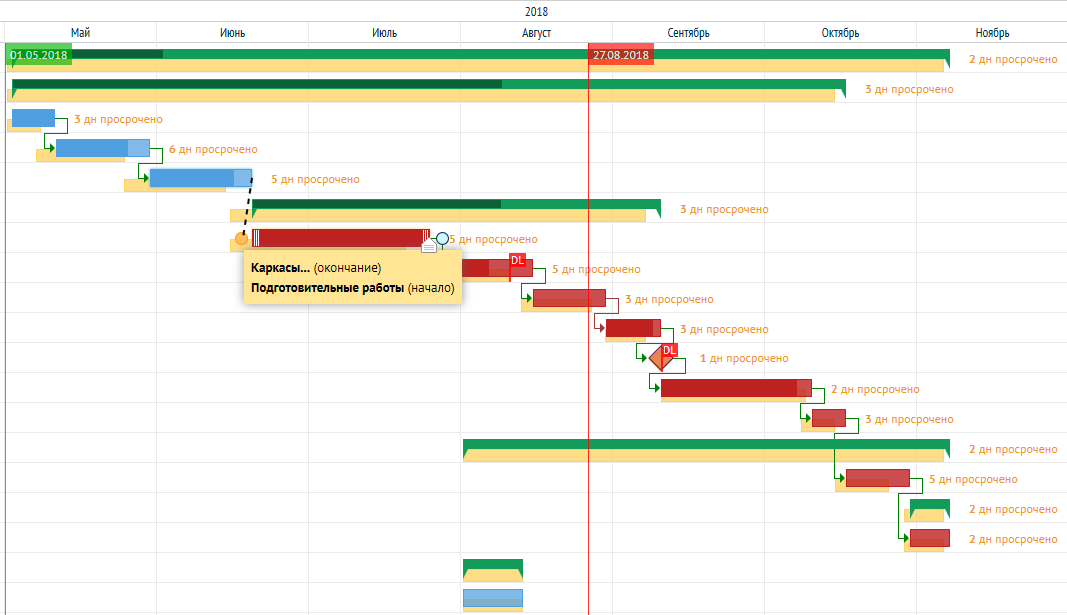Click the '1 дн просрочено' overdue label
This screenshot has height=615, width=1067.
pos(744,359)
